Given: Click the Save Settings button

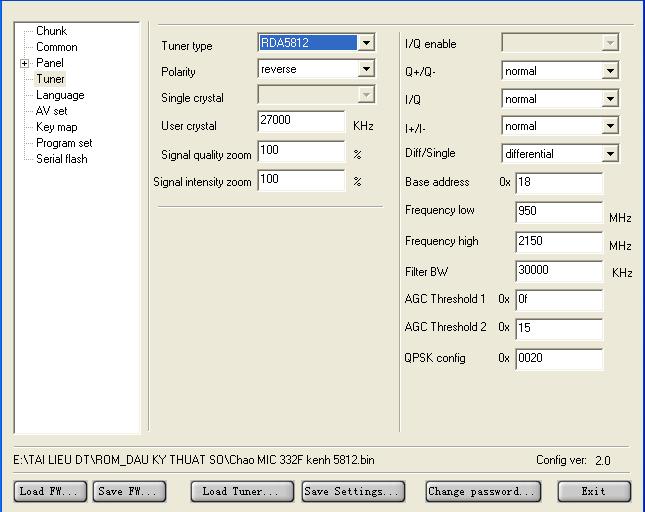Looking at the screenshot, I should (353, 491).
